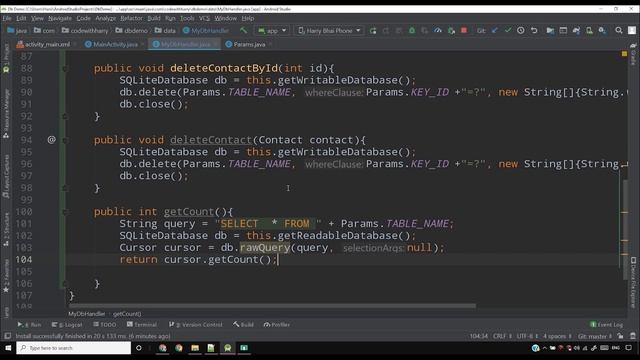Viewport: 640px width, 360px height.
Task: Click the Profile app gauge icon
Action: click(438, 31)
